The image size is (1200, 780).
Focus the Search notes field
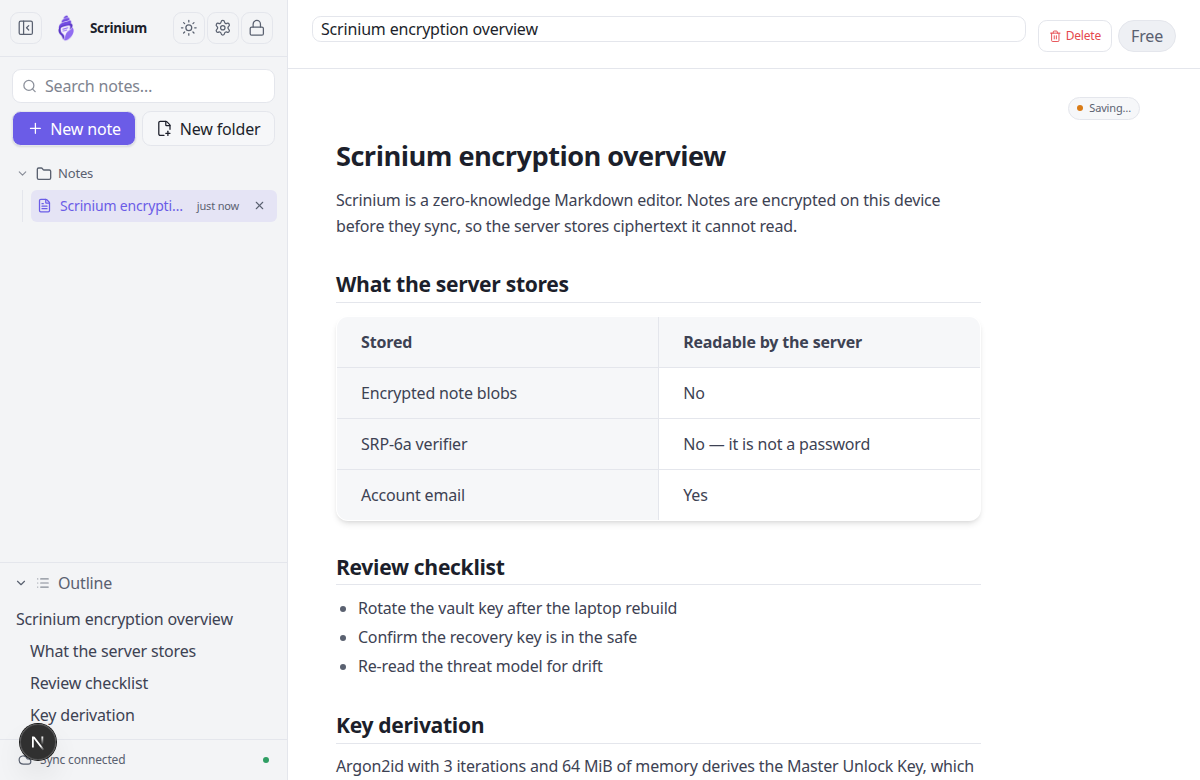tap(143, 86)
